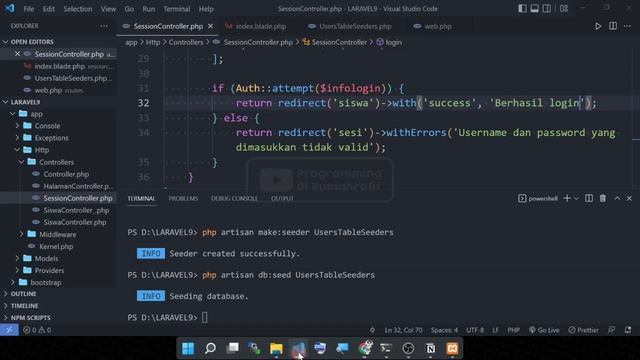This screenshot has height=360, width=640.
Task: Toggle primary sidebar layout icon
Action: click(522, 9)
